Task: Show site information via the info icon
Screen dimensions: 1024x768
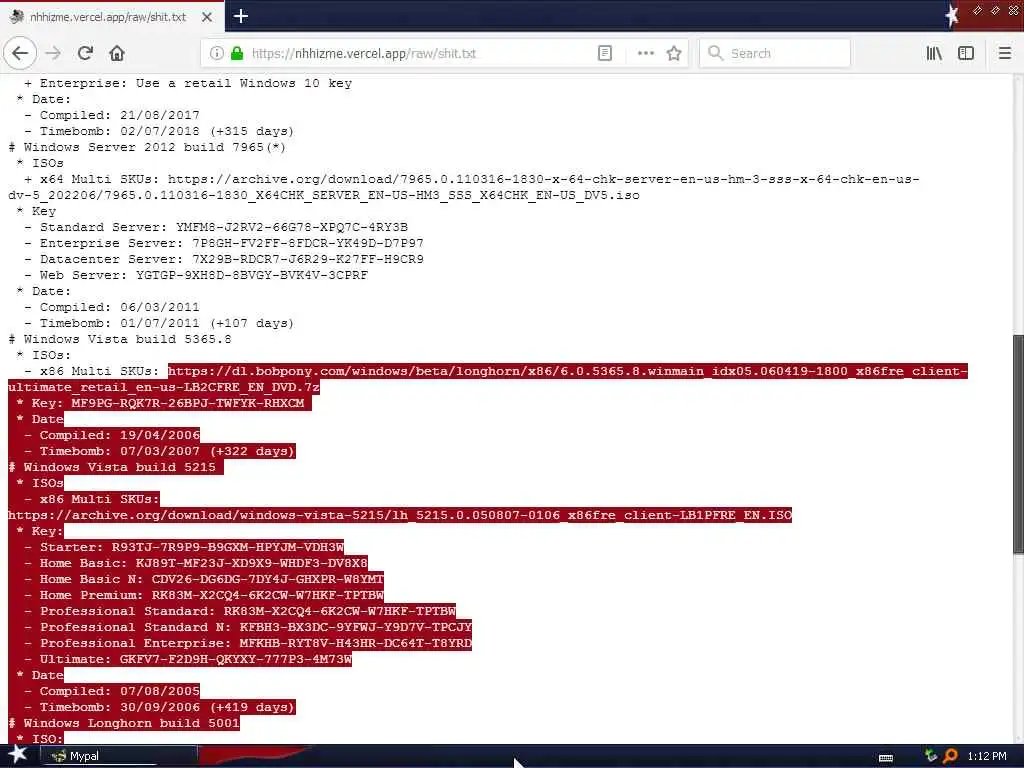Action: coord(217,54)
